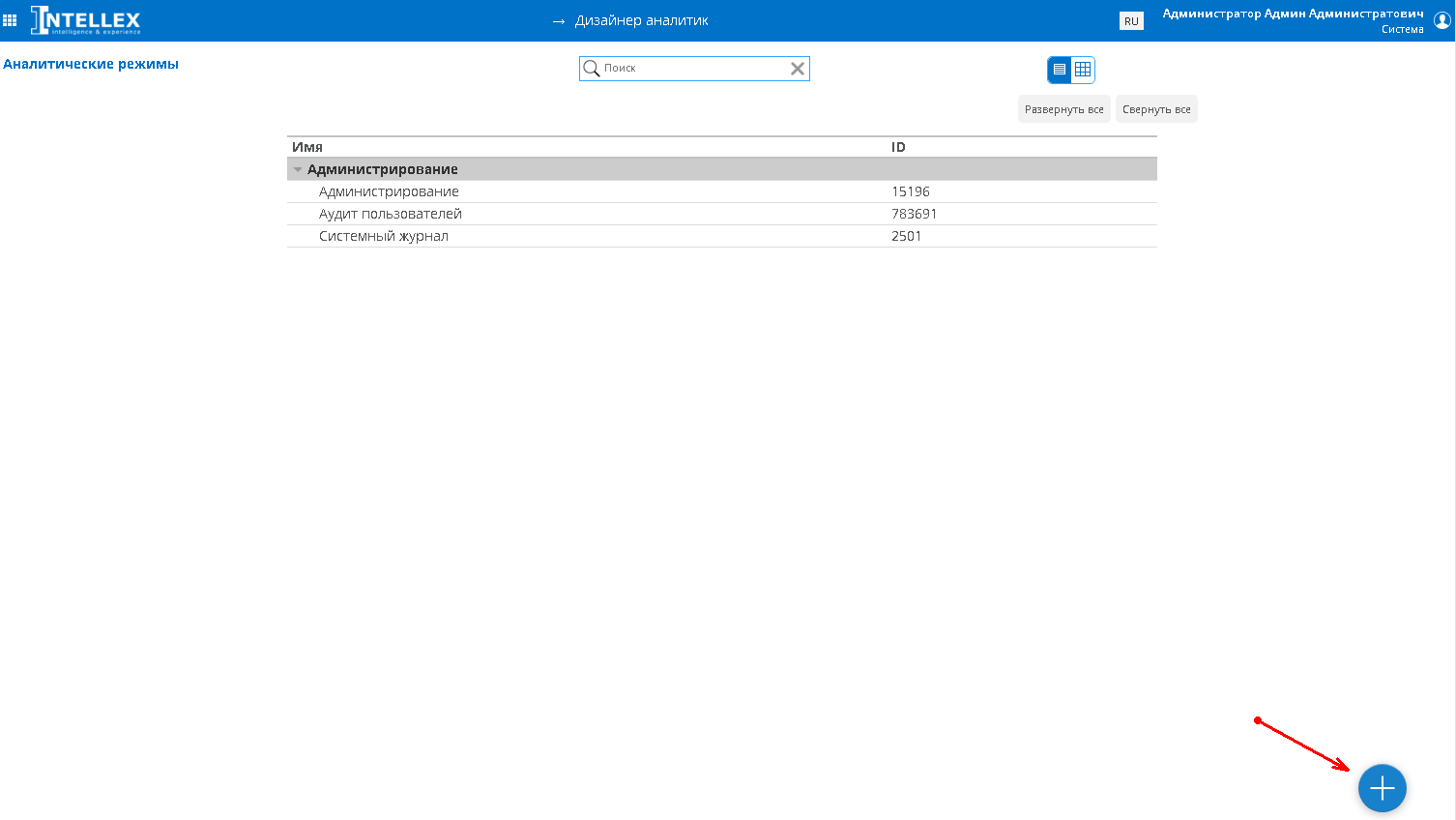The height and width of the screenshot is (820, 1456).
Task: Click the magnifier icon in search box
Action: click(592, 69)
